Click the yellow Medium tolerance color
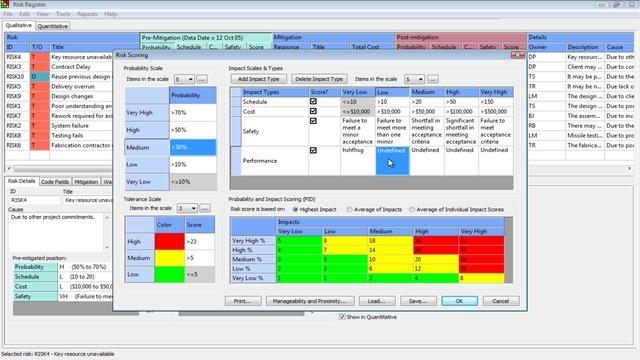Viewport: 640px width, 360px height. (169, 258)
